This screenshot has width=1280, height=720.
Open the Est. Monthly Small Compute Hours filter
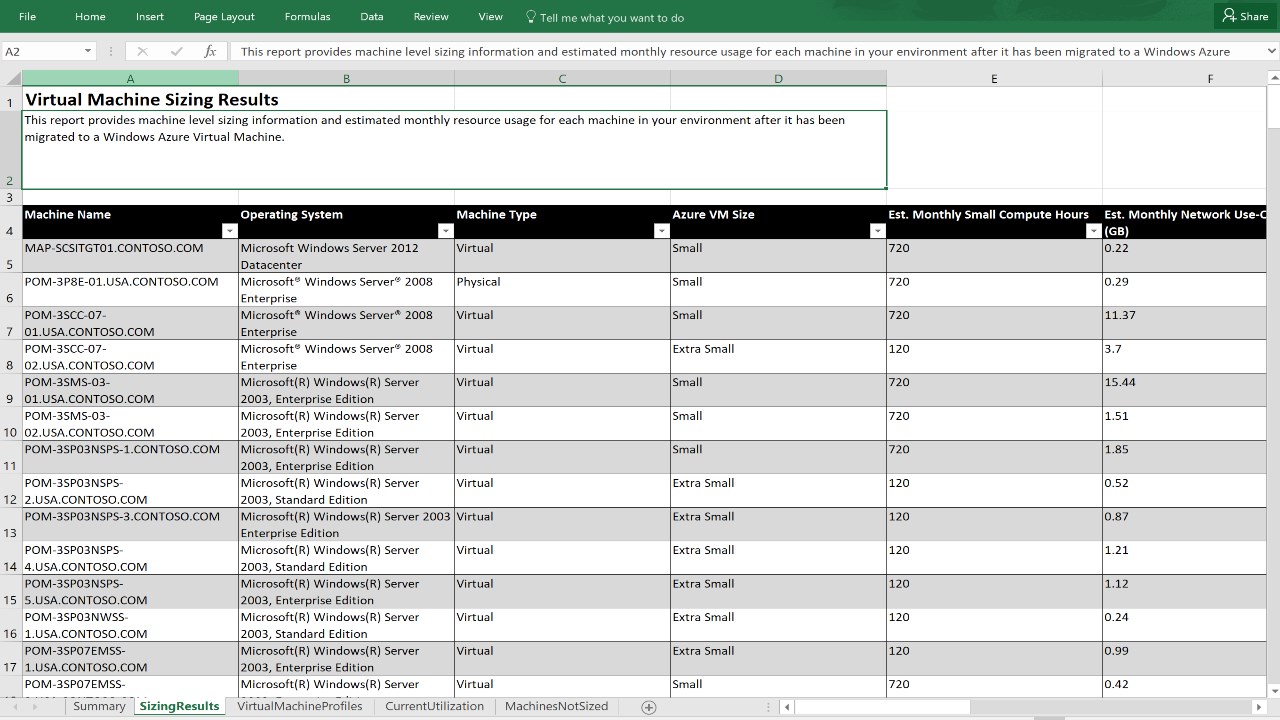1093,231
